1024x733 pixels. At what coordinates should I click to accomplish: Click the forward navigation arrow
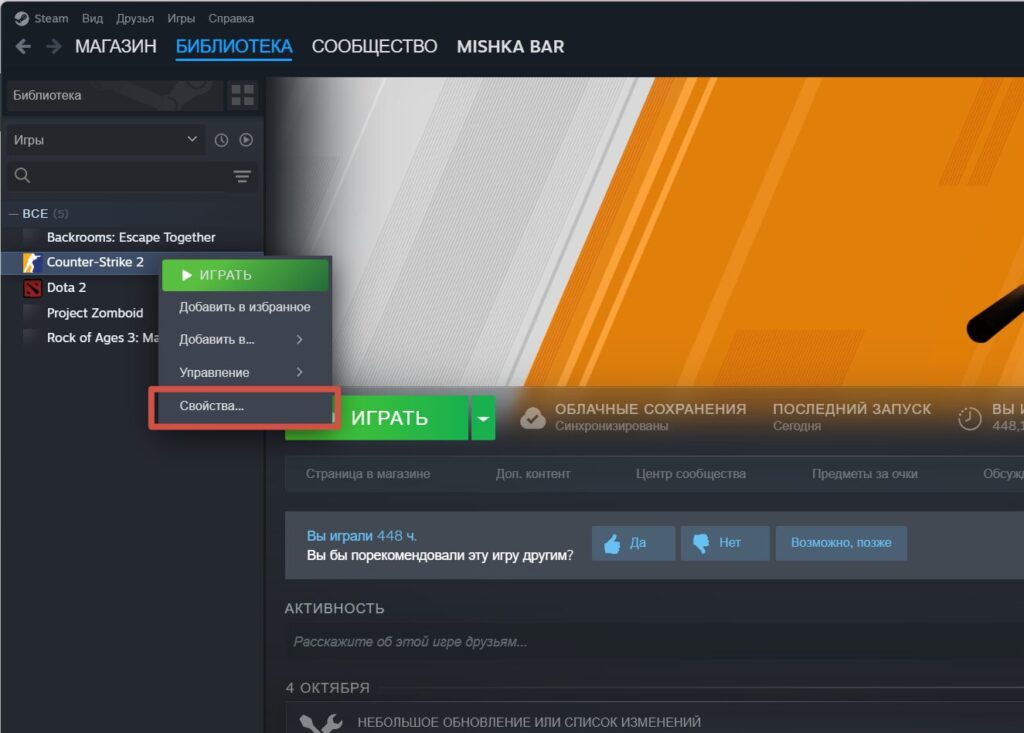[x=53, y=47]
